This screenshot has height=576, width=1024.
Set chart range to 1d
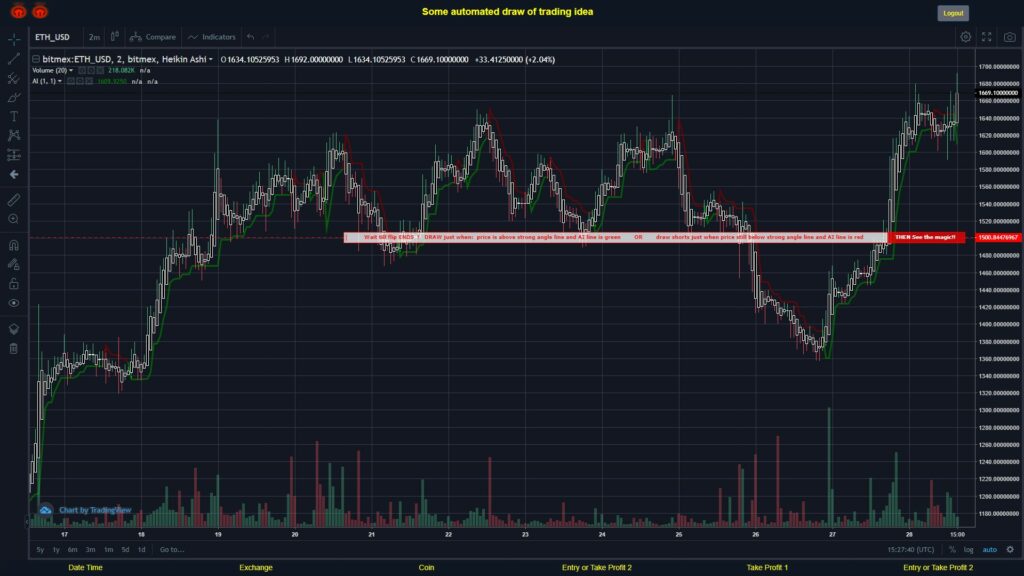[141, 550]
